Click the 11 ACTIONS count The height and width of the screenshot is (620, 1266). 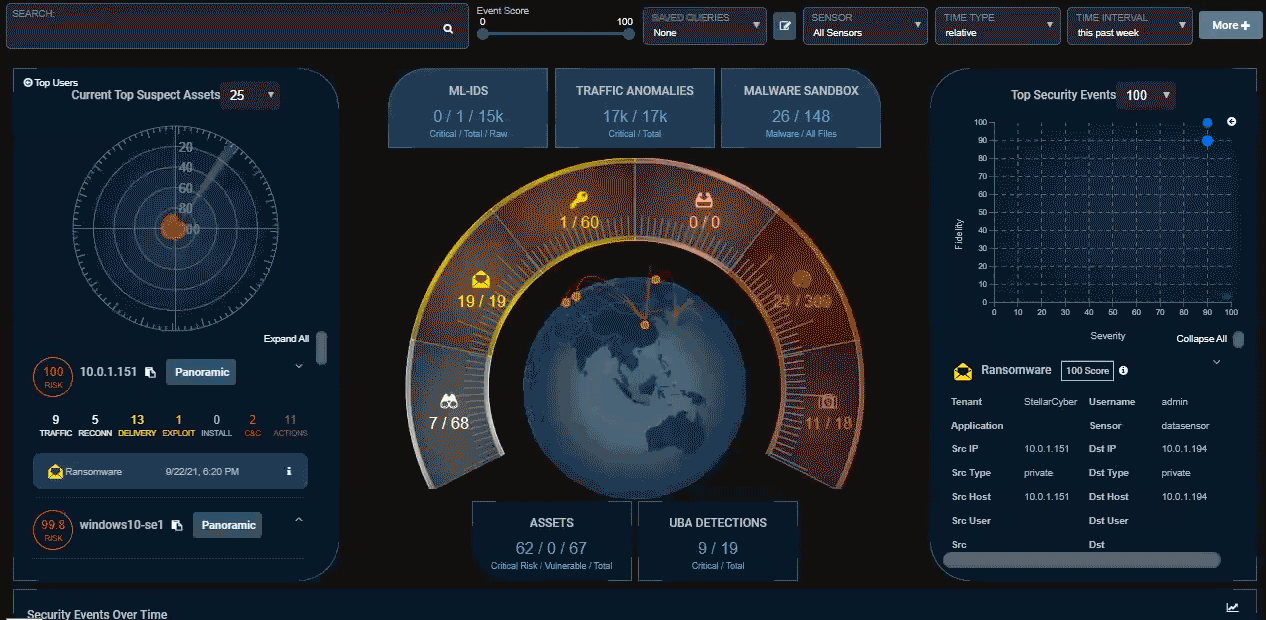(291, 426)
